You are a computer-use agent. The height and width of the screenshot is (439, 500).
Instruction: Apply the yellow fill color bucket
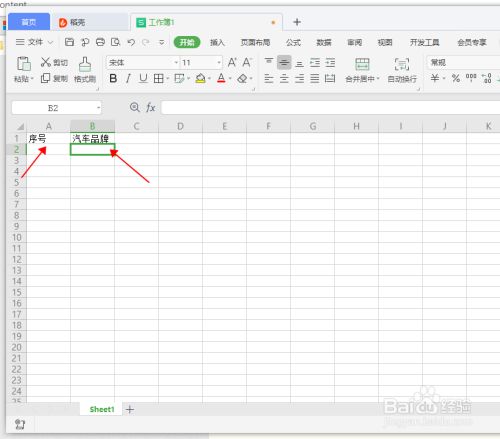pos(200,79)
